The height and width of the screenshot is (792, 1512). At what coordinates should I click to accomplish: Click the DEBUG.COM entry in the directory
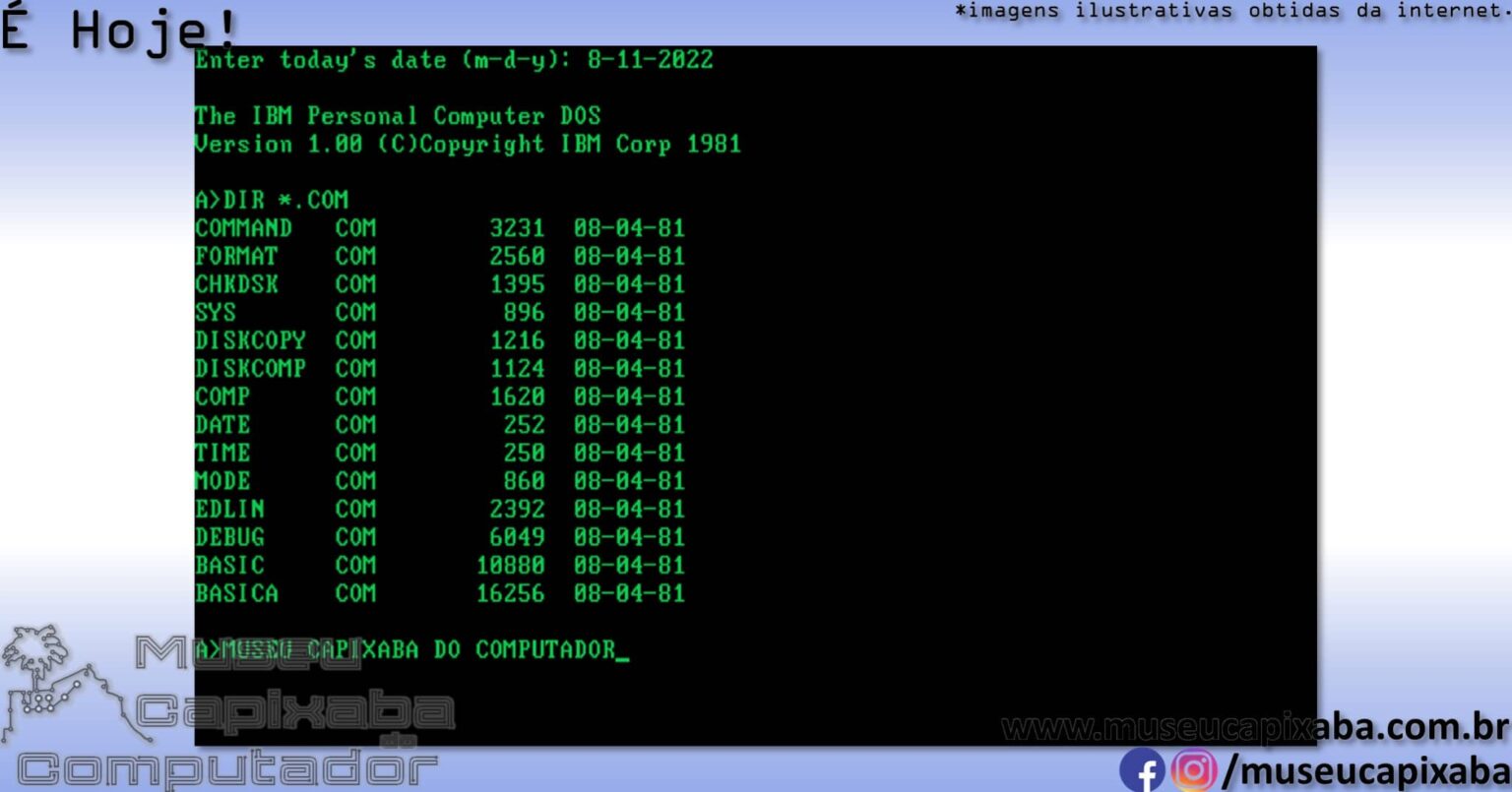click(285, 537)
